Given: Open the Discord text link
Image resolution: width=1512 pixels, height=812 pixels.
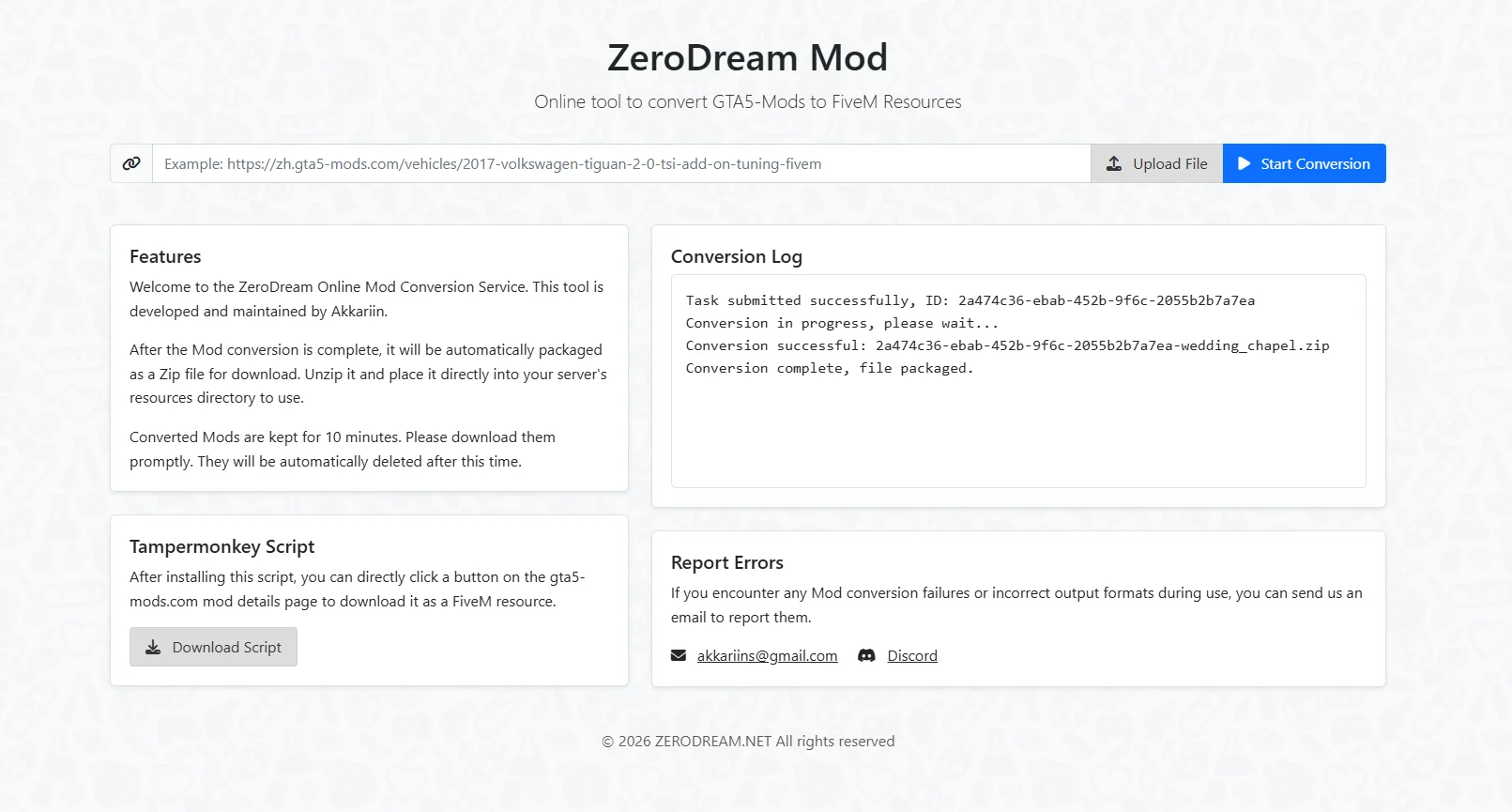Looking at the screenshot, I should (912, 656).
